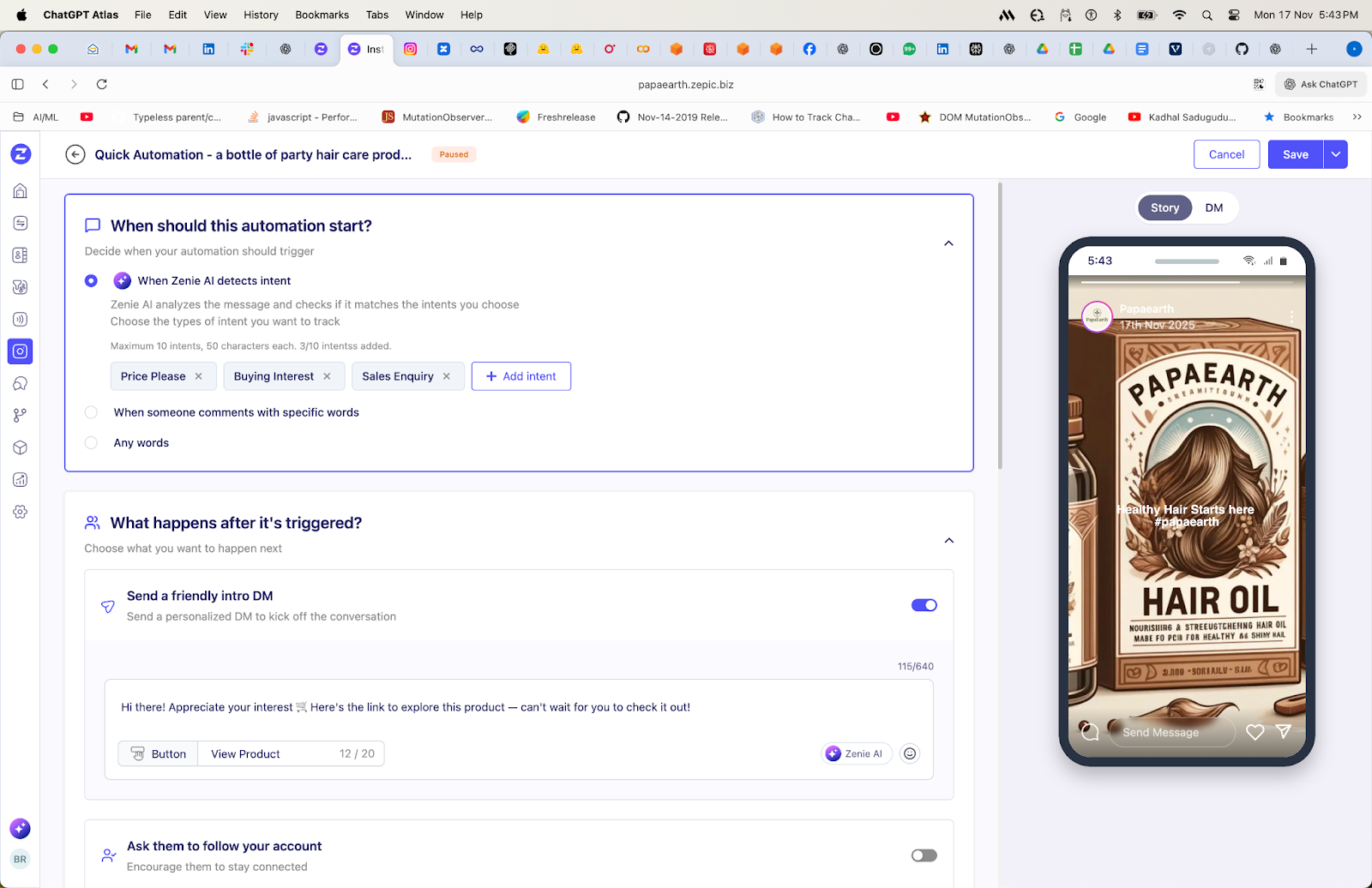Screen dimensions: 1372x888
Task: Click the Add intent button
Action: [521, 376]
